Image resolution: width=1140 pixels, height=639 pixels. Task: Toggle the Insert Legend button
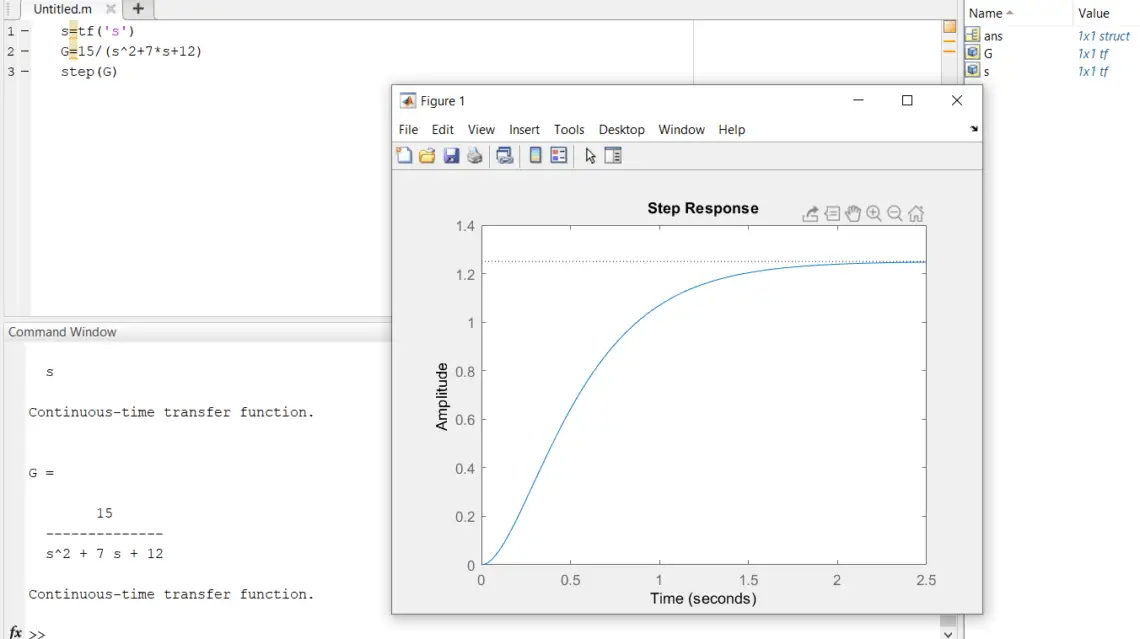559,155
